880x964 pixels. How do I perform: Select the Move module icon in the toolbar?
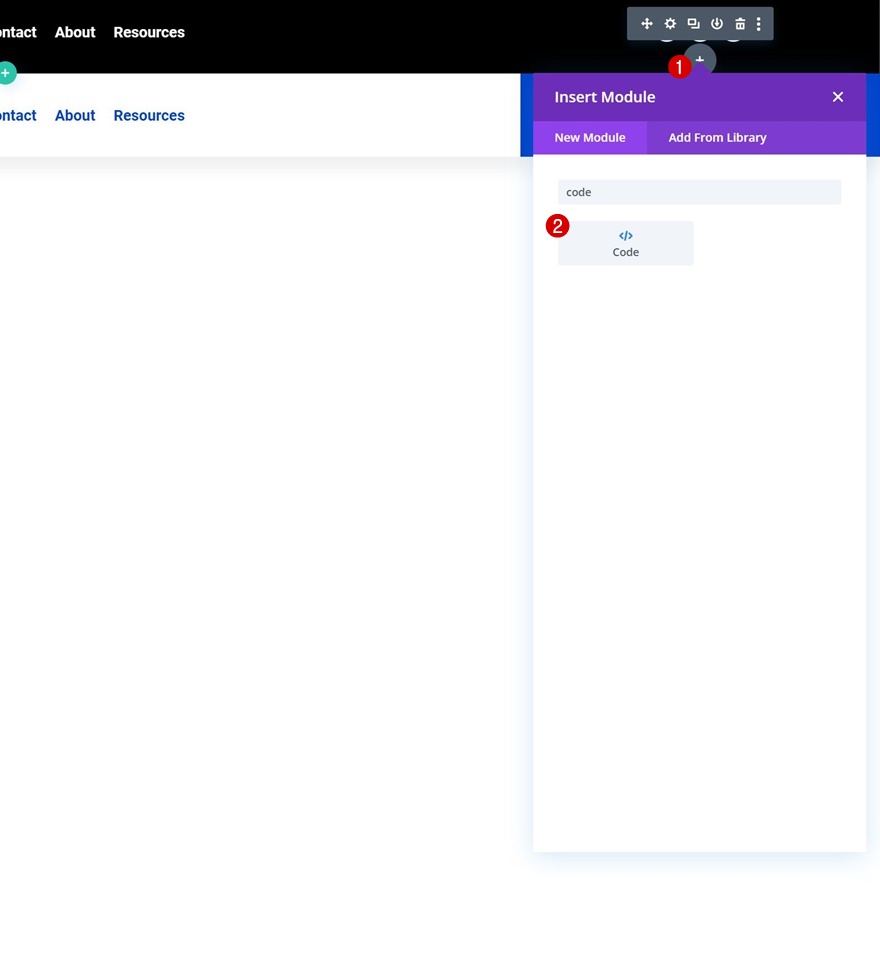click(646, 23)
